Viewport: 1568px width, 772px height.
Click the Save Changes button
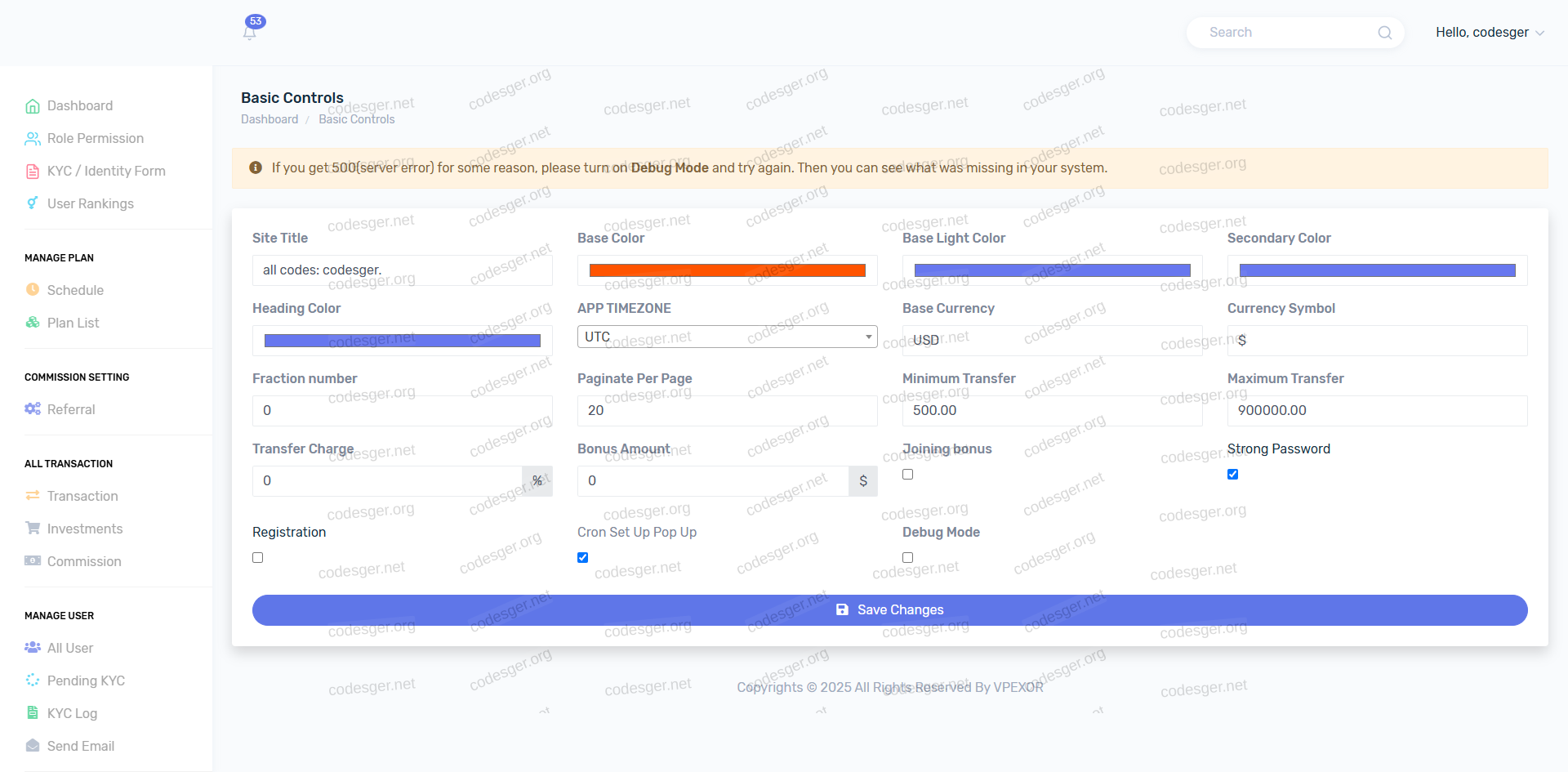pos(889,610)
